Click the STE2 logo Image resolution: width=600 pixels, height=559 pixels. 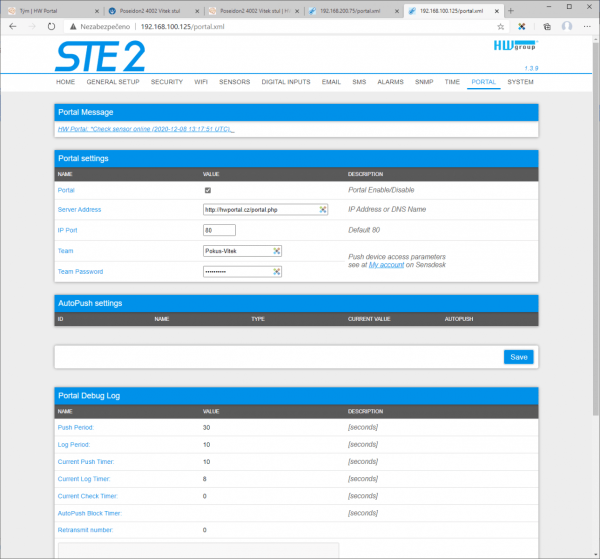coord(101,55)
